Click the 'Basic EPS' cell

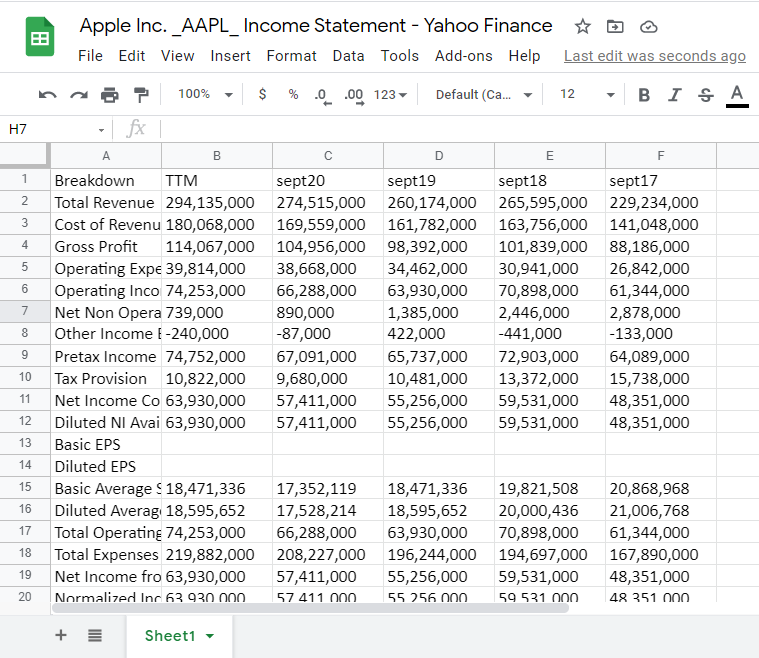pos(106,444)
